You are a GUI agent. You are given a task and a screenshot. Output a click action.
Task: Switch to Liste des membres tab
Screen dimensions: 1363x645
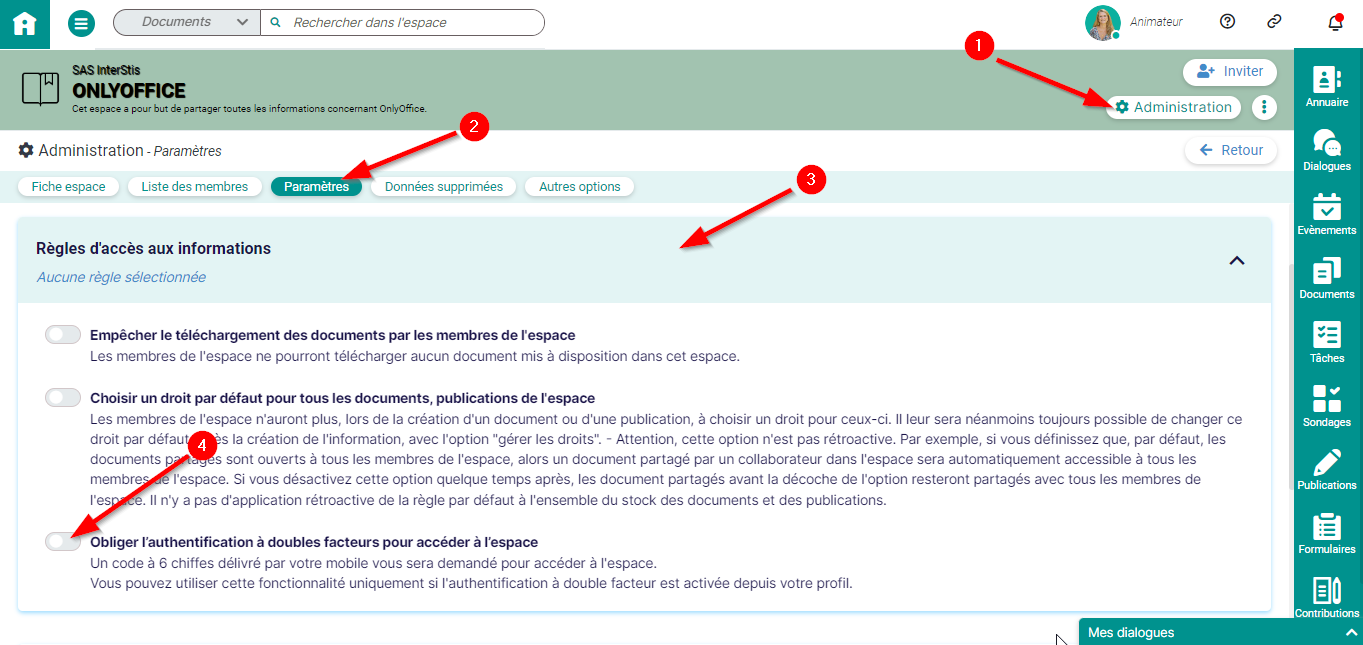click(195, 187)
